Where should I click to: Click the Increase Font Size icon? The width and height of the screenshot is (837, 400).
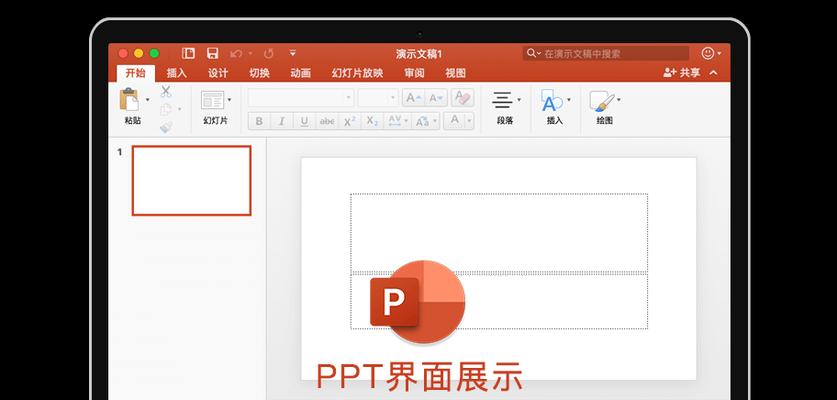point(413,98)
